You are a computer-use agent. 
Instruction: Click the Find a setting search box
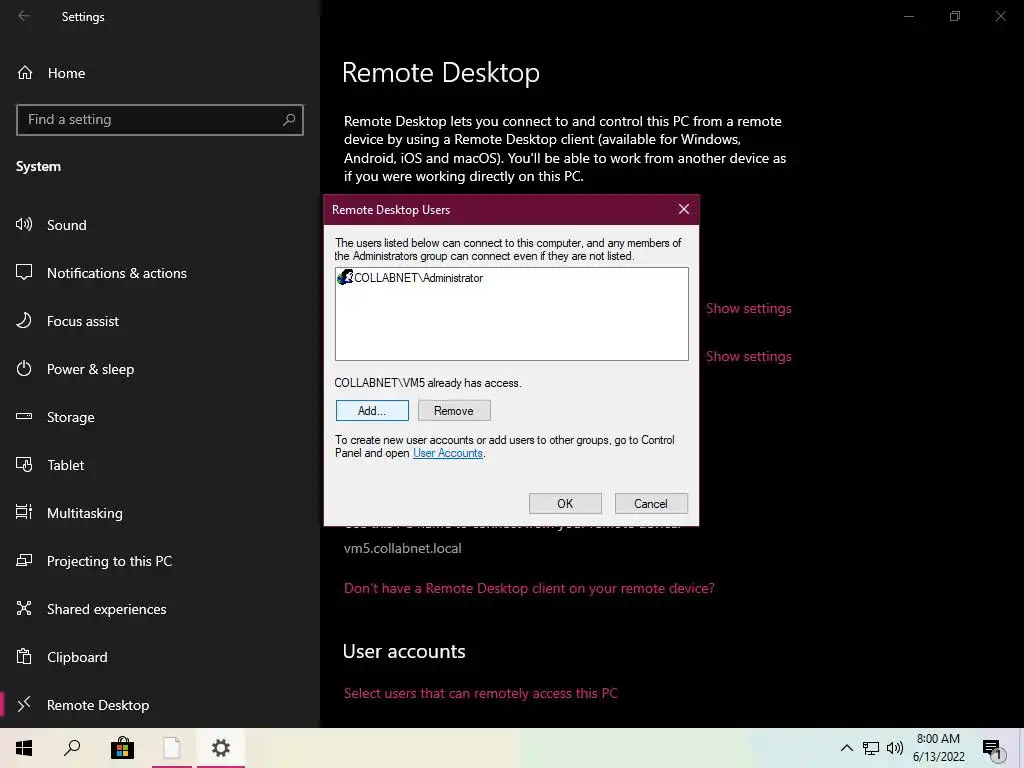160,120
